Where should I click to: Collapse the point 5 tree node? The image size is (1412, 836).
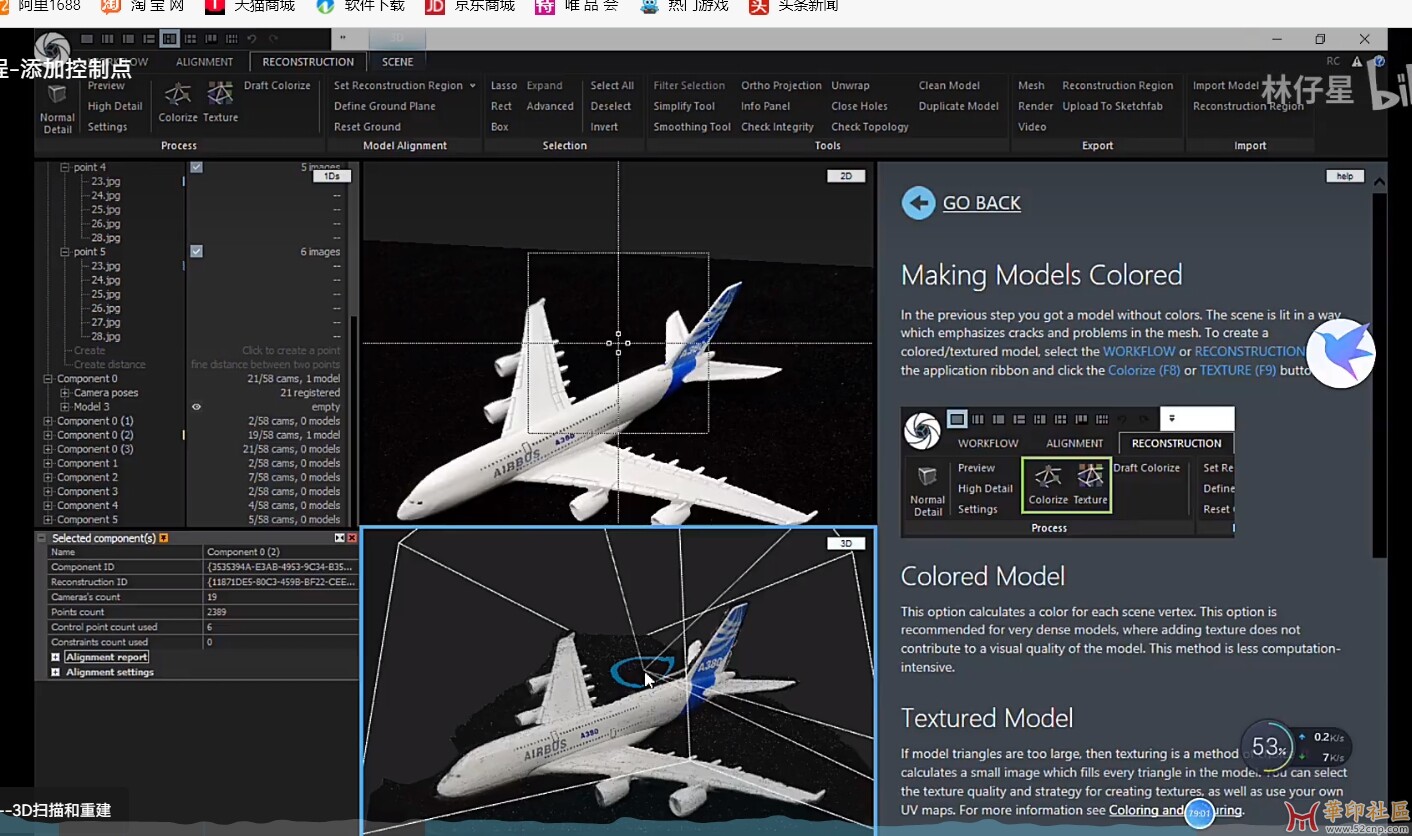(x=64, y=252)
